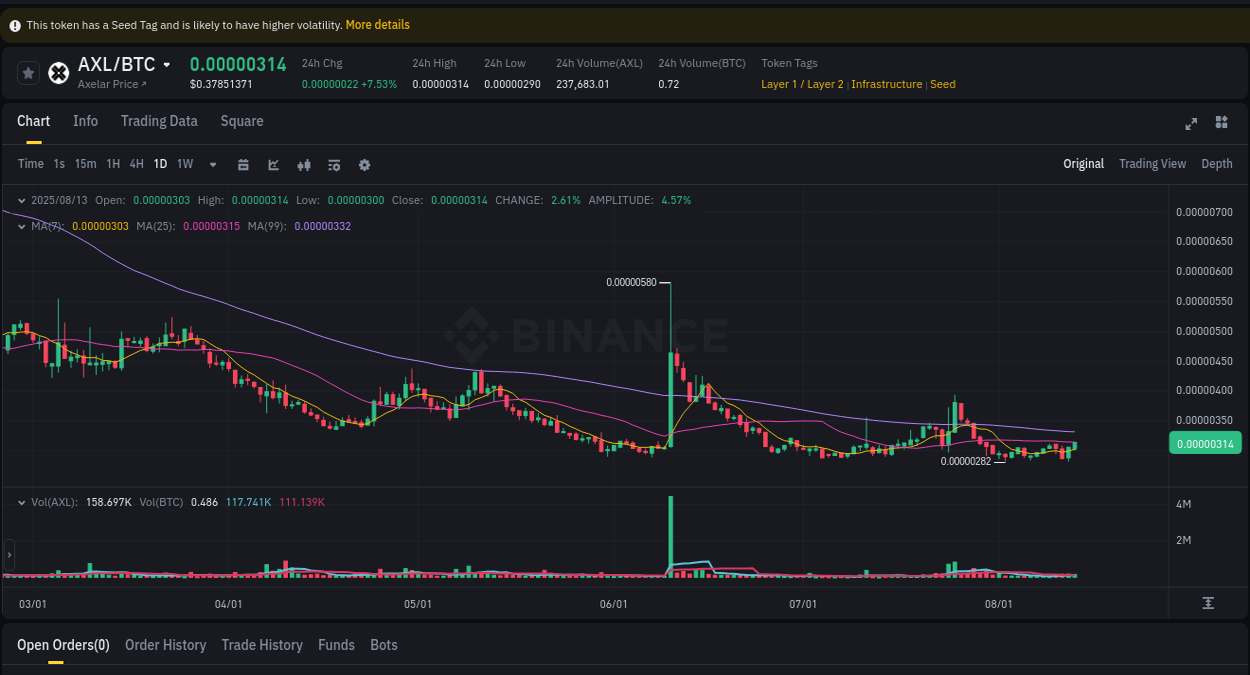Collapse the MA indicator values row
The width and height of the screenshot is (1250, 675).
[x=21, y=226]
